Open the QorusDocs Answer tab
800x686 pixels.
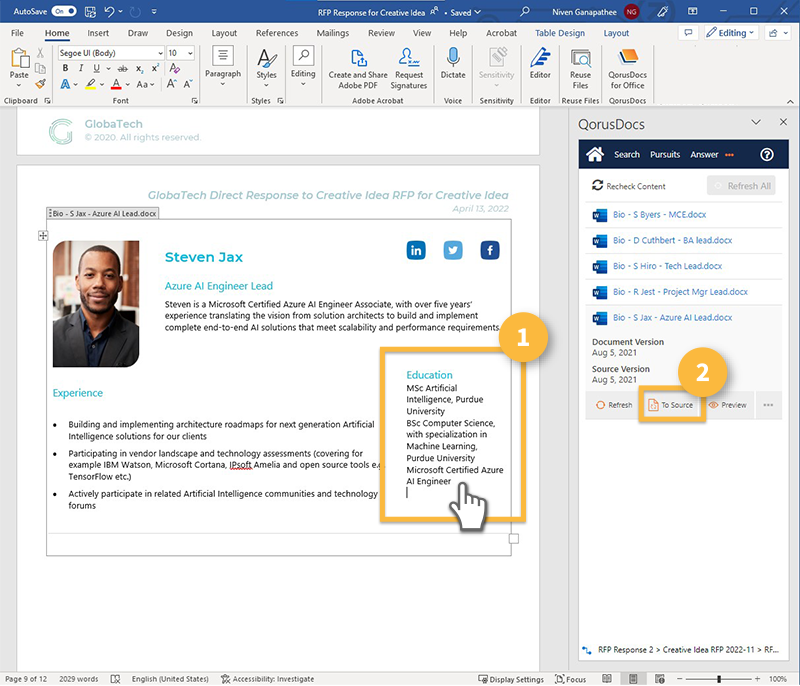point(704,155)
